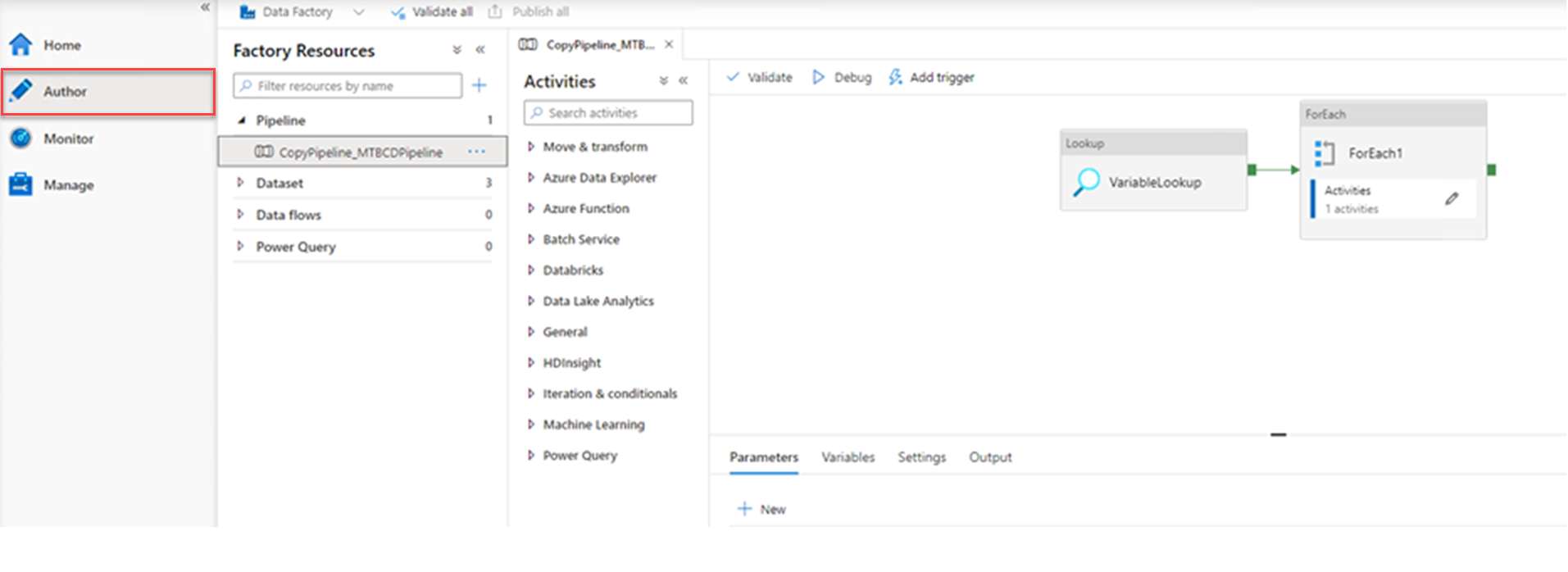Click Lookup activity green output connector

click(1252, 170)
